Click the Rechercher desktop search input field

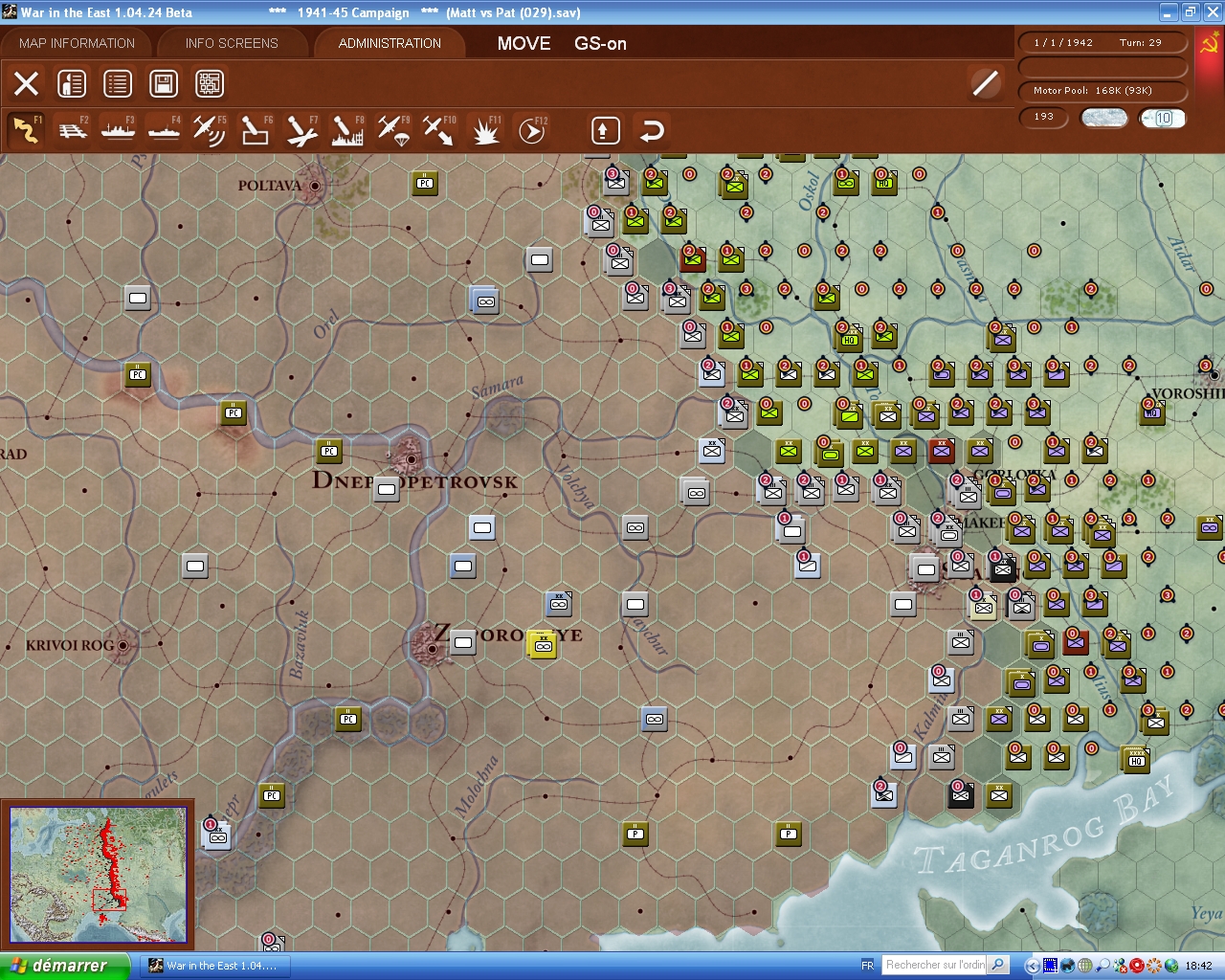[935, 965]
